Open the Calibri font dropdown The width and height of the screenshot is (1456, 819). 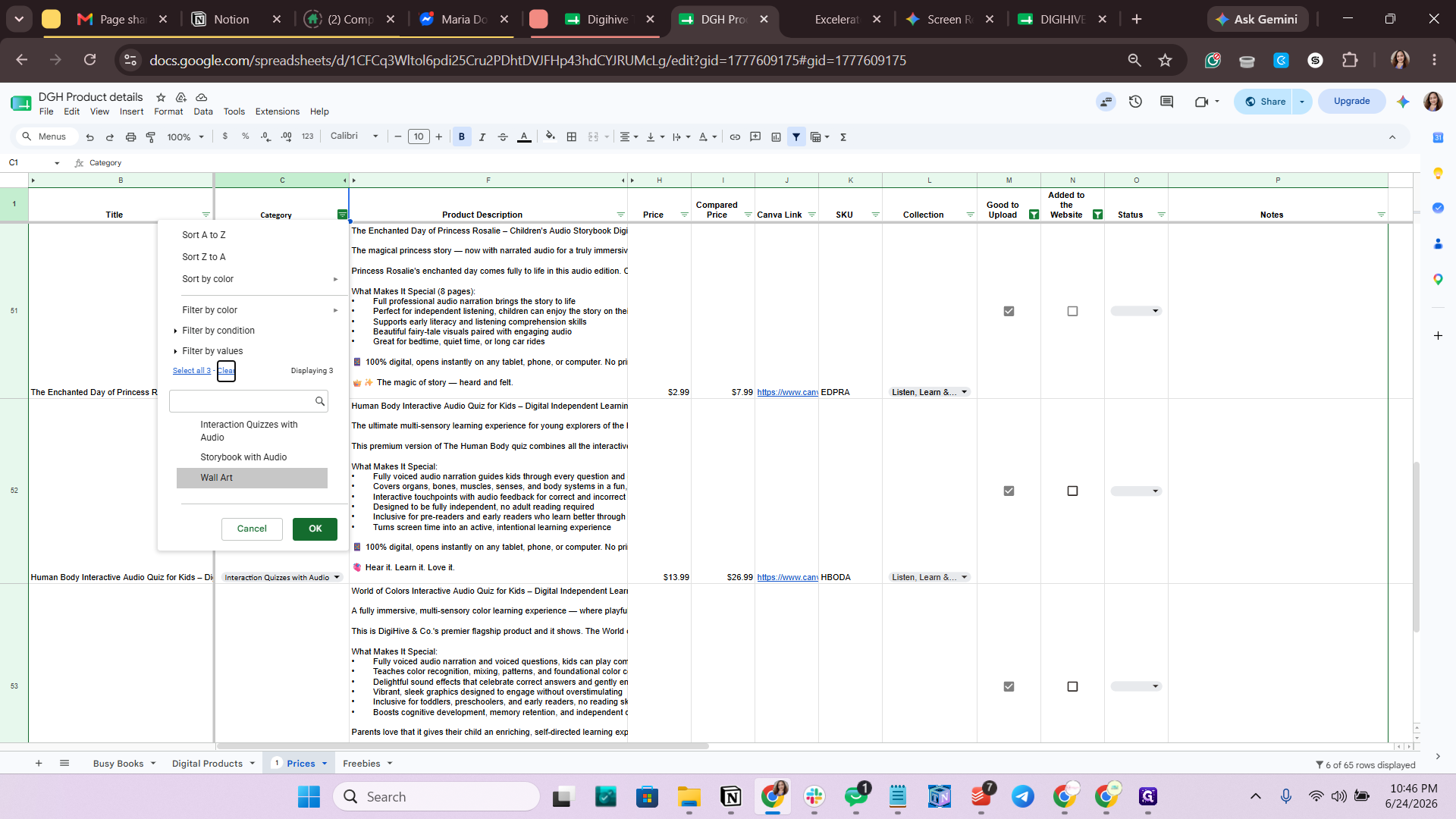(354, 136)
